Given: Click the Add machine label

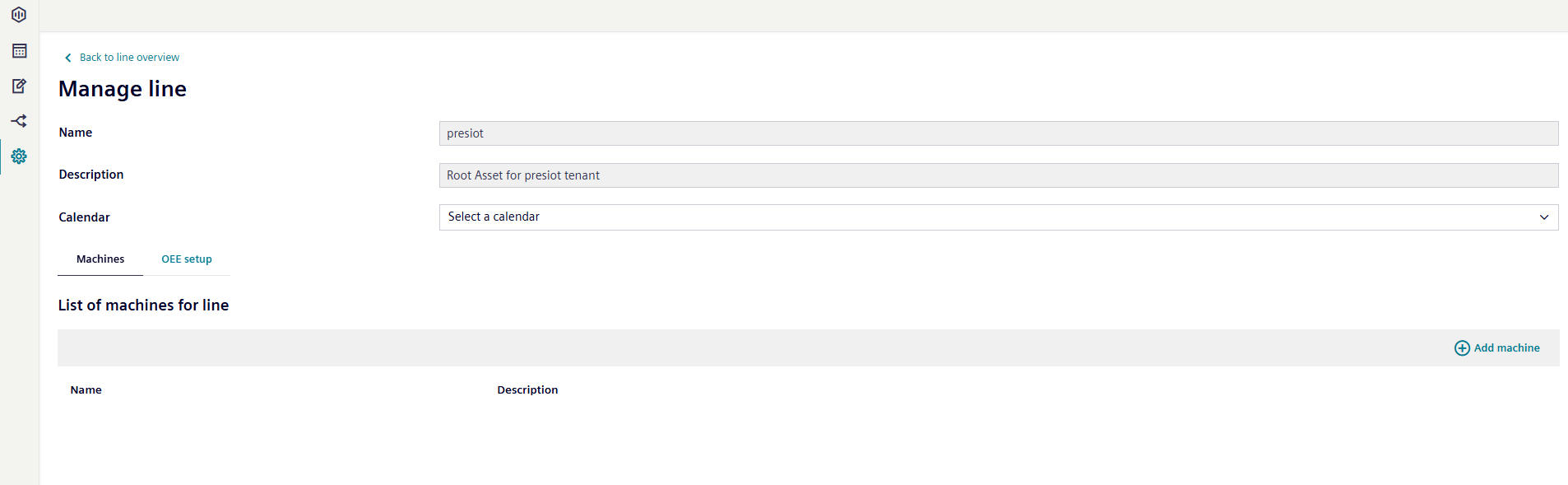Looking at the screenshot, I should pos(1506,348).
